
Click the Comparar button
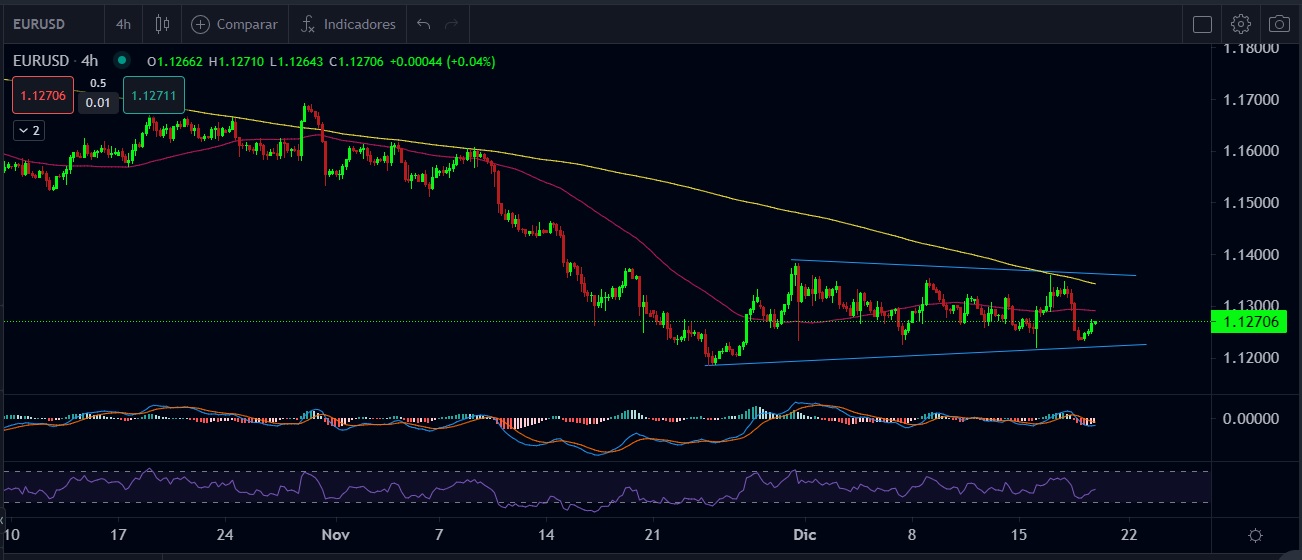234,23
